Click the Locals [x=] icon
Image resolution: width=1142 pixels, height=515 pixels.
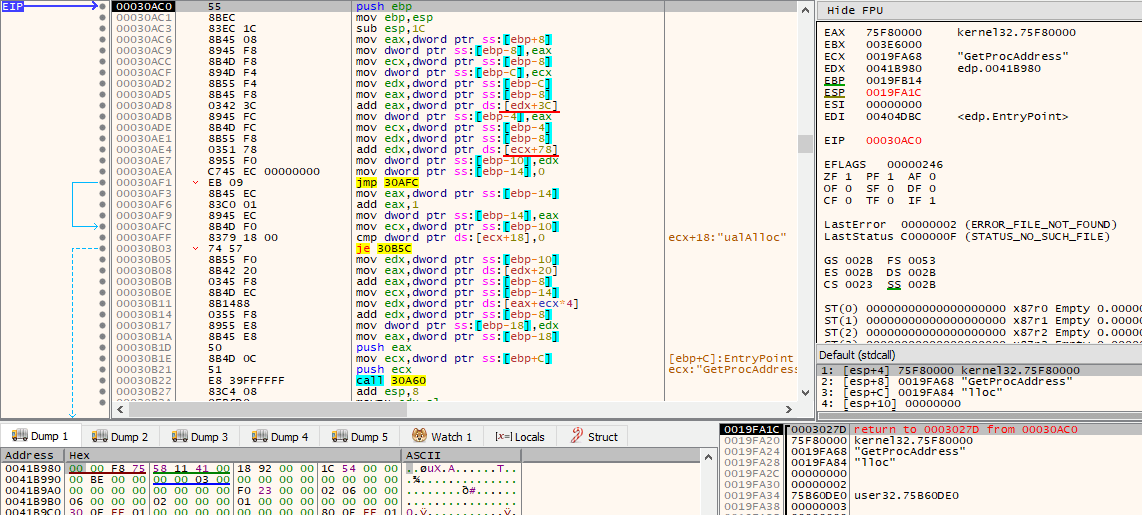(x=501, y=437)
